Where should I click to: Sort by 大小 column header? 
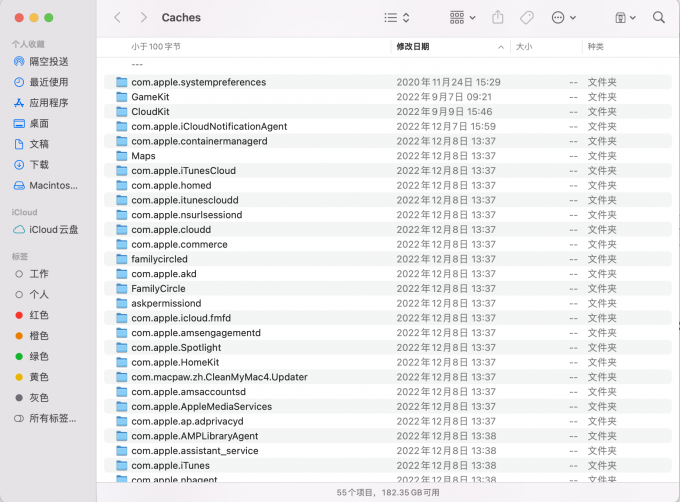coord(524,46)
